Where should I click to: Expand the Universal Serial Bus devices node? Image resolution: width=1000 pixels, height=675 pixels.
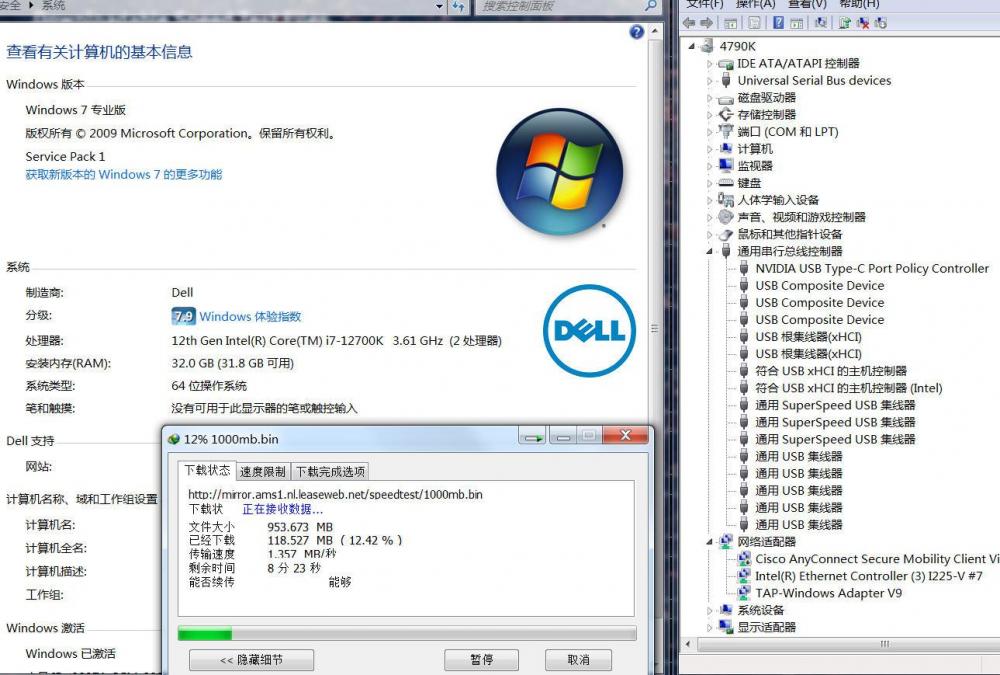click(x=710, y=81)
